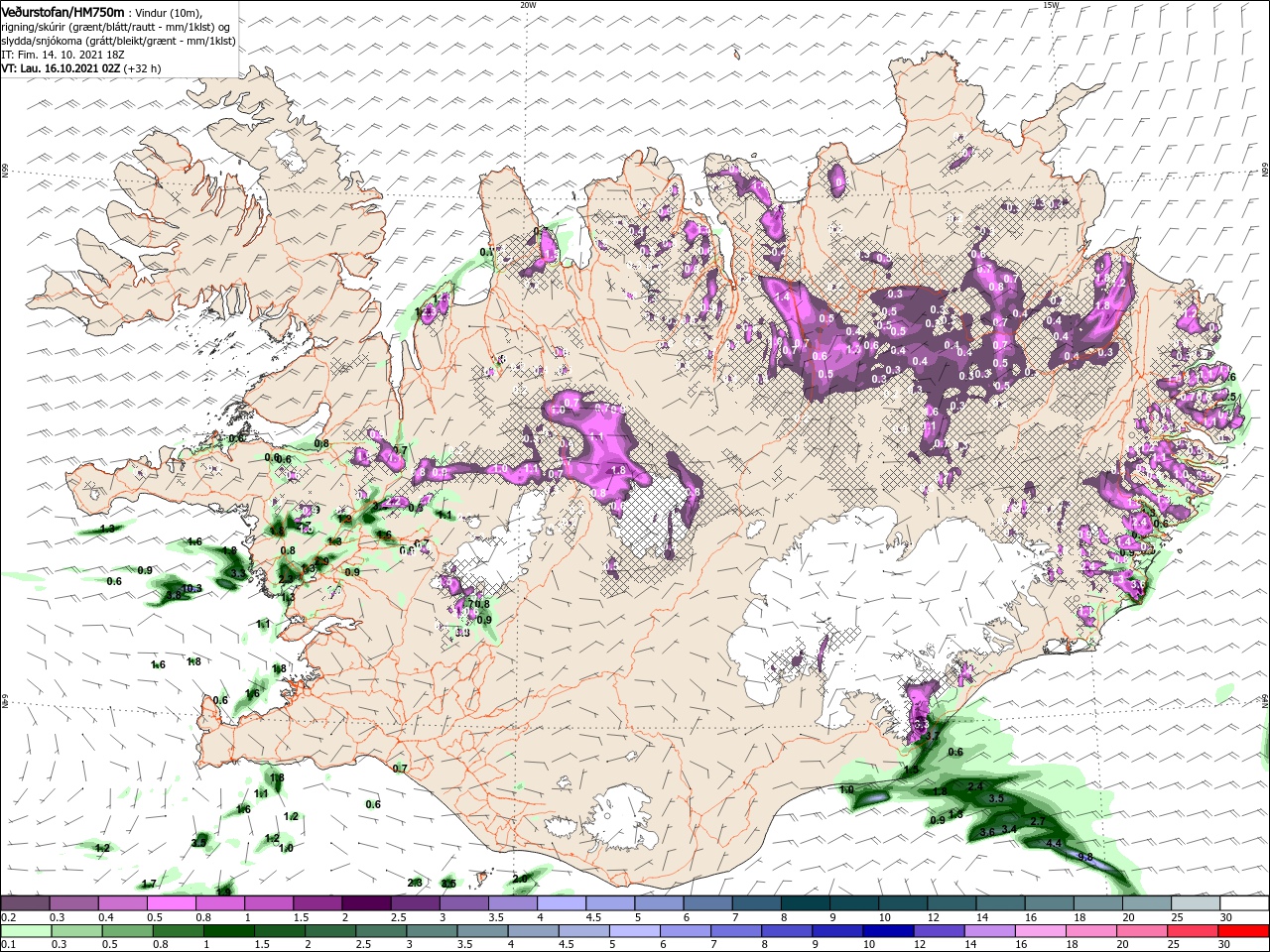1270x952 pixels.
Task: Click the 10.3 precipitation value
Action: coord(192,588)
